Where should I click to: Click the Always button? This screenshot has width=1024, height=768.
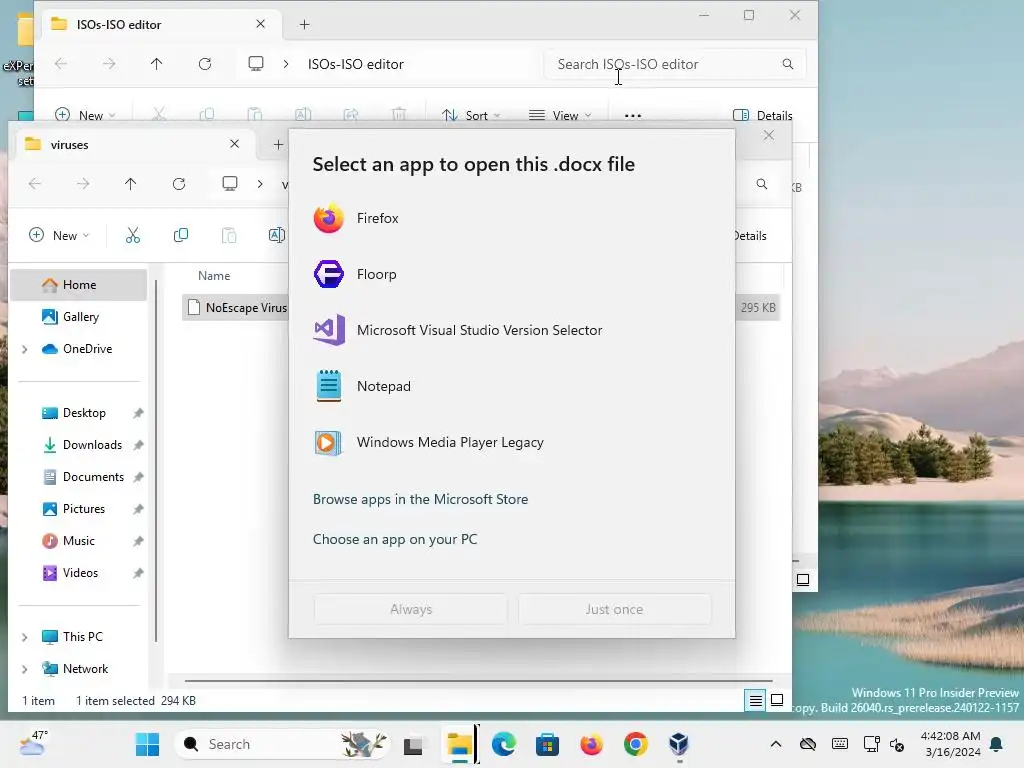click(411, 609)
